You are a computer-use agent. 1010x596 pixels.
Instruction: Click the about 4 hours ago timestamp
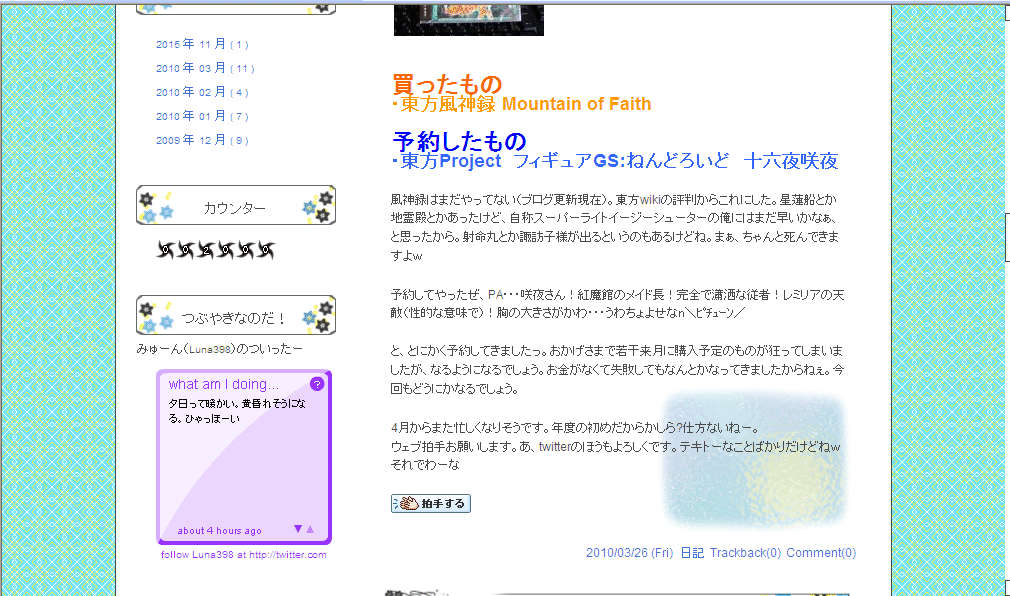(x=220, y=531)
